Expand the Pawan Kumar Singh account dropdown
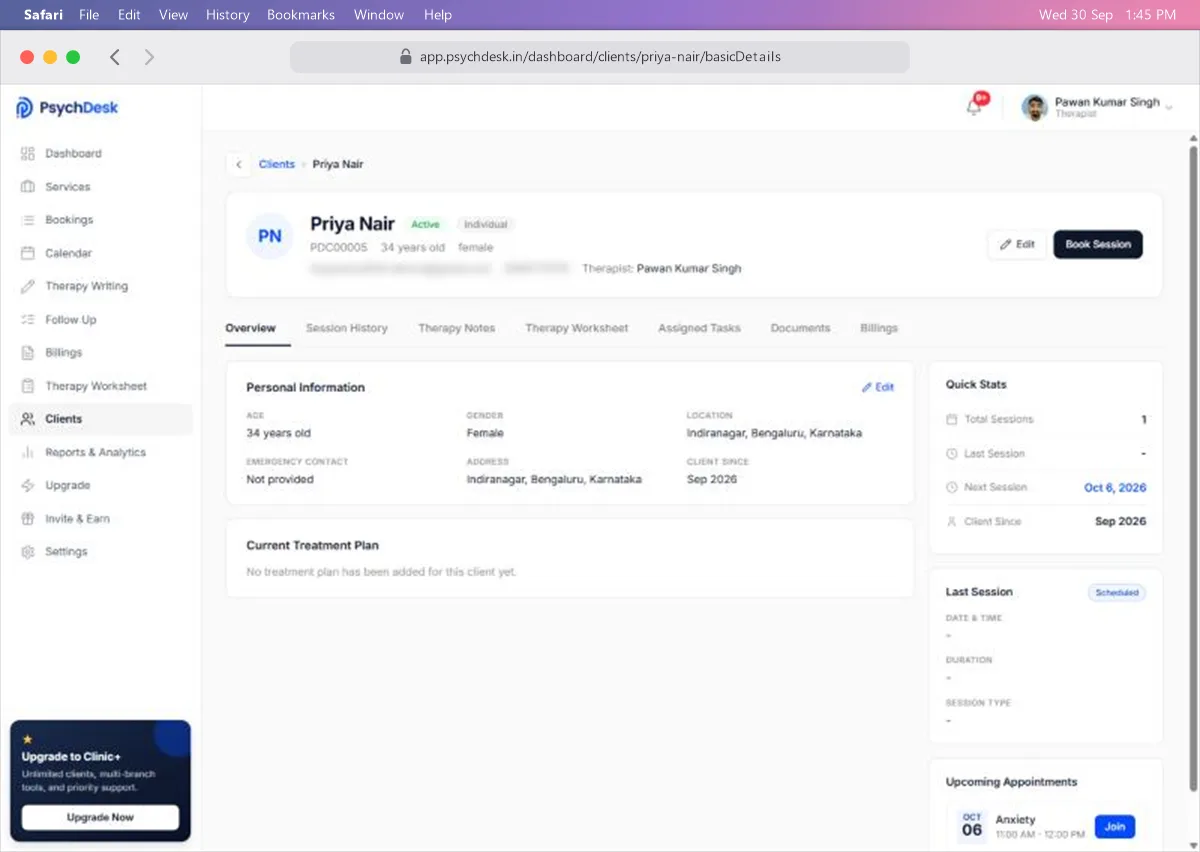 [x=1168, y=107]
